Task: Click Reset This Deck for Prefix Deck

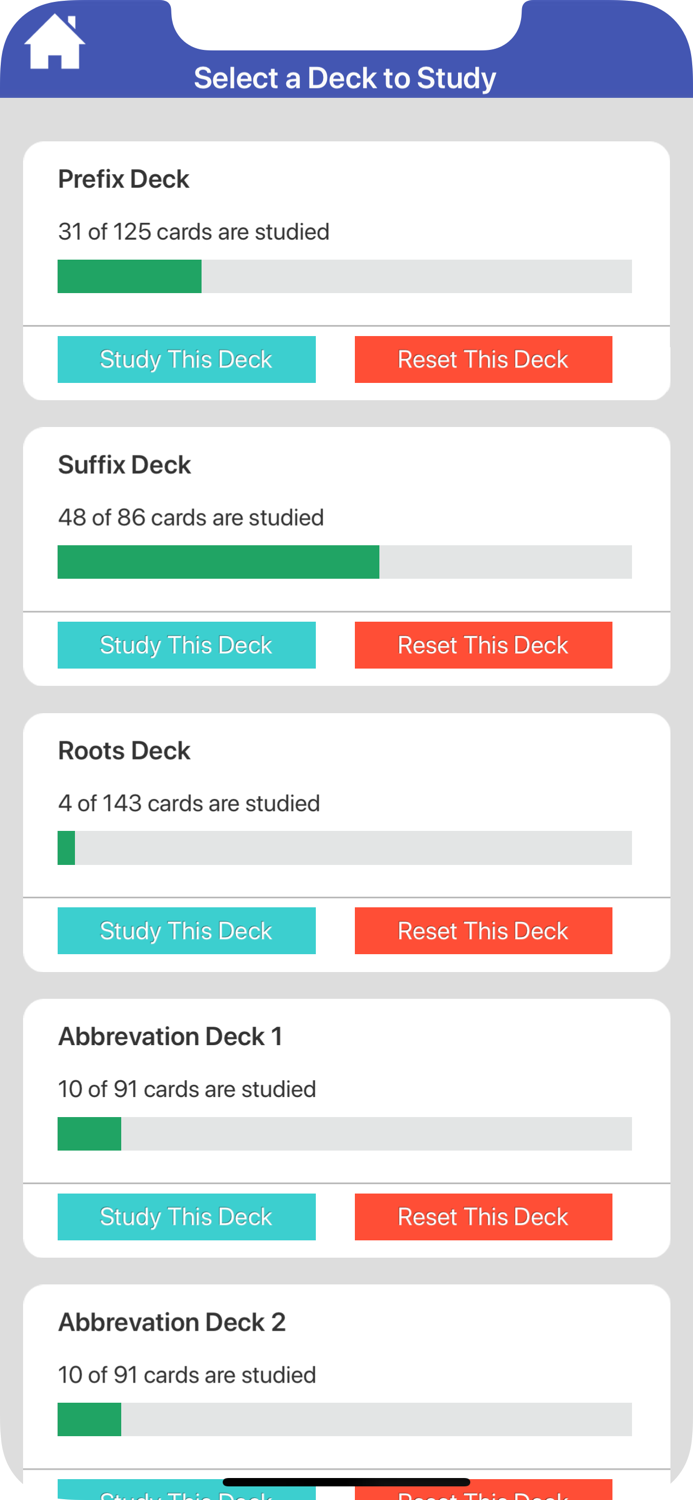Action: [483, 359]
